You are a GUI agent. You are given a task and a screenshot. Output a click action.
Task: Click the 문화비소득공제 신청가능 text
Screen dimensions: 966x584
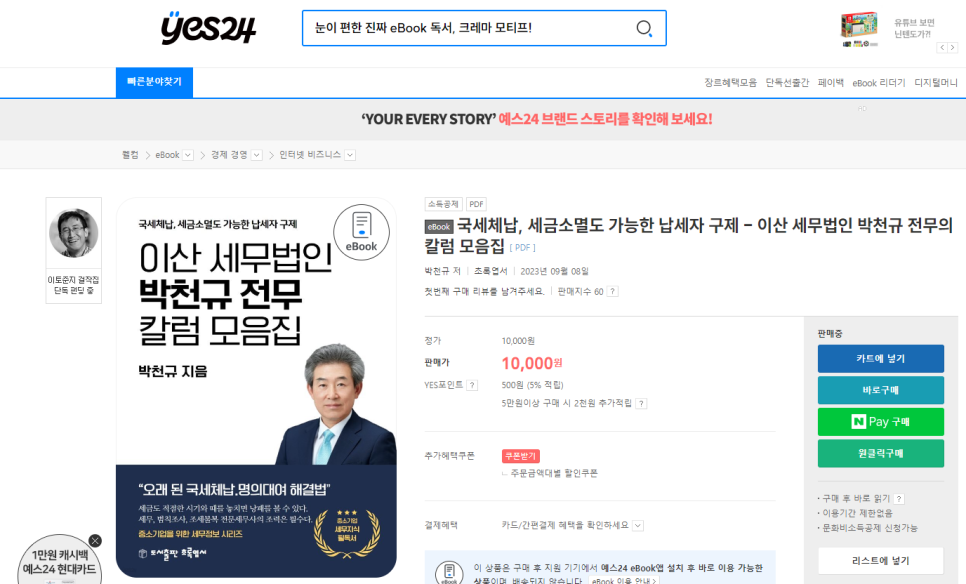point(870,528)
